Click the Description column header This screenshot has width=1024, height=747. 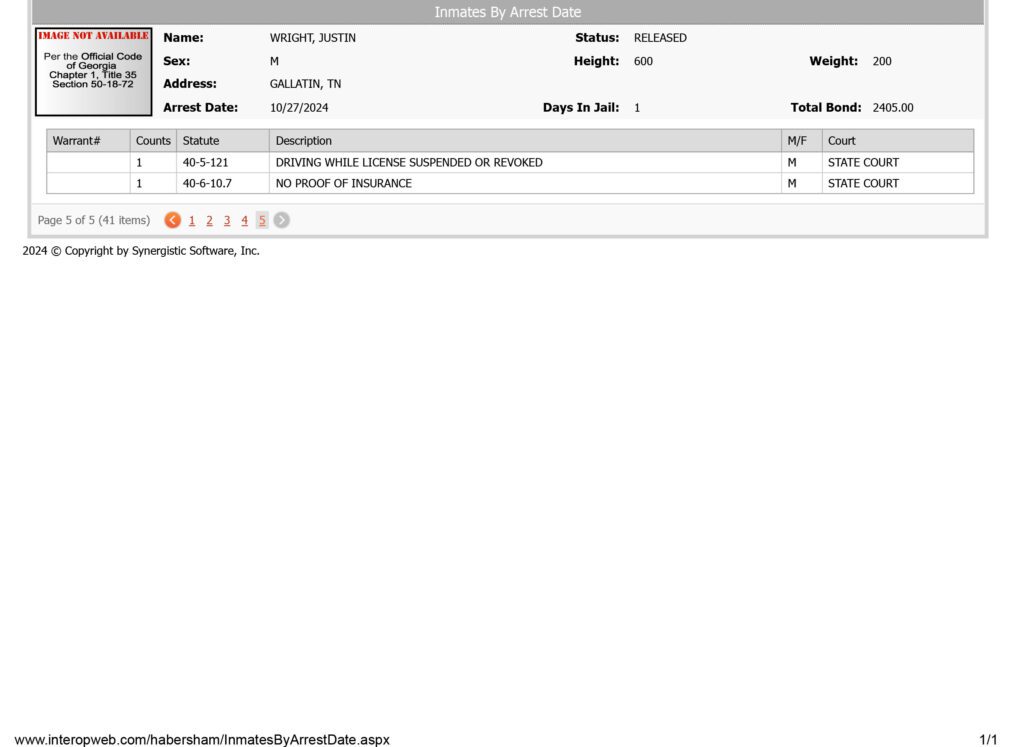525,140
